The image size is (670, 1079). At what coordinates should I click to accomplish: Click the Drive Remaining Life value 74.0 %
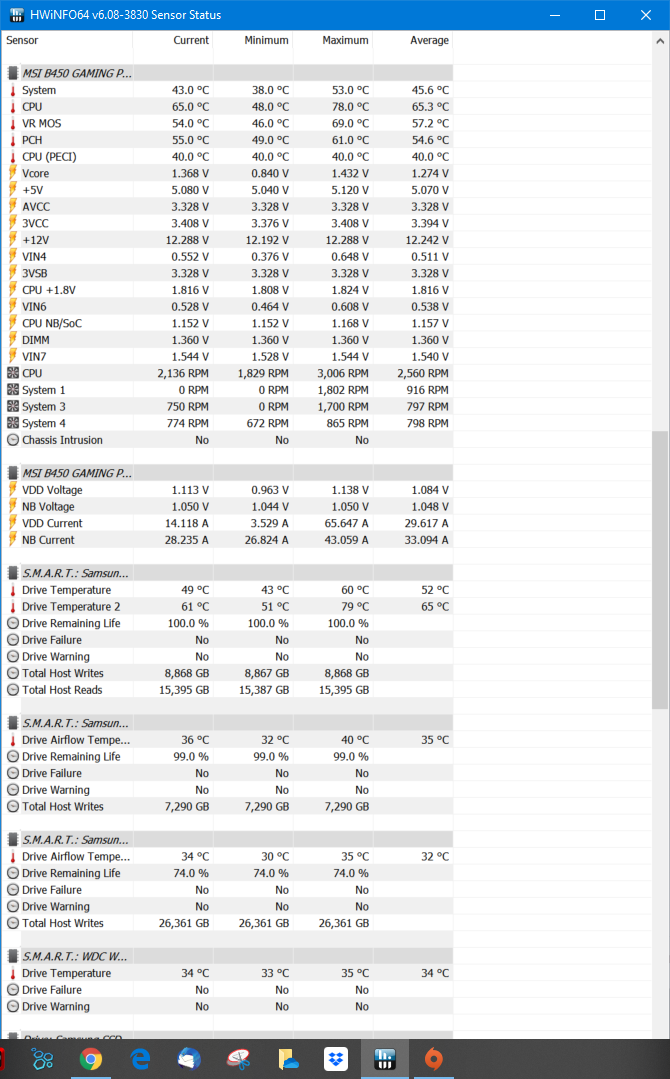tap(191, 873)
